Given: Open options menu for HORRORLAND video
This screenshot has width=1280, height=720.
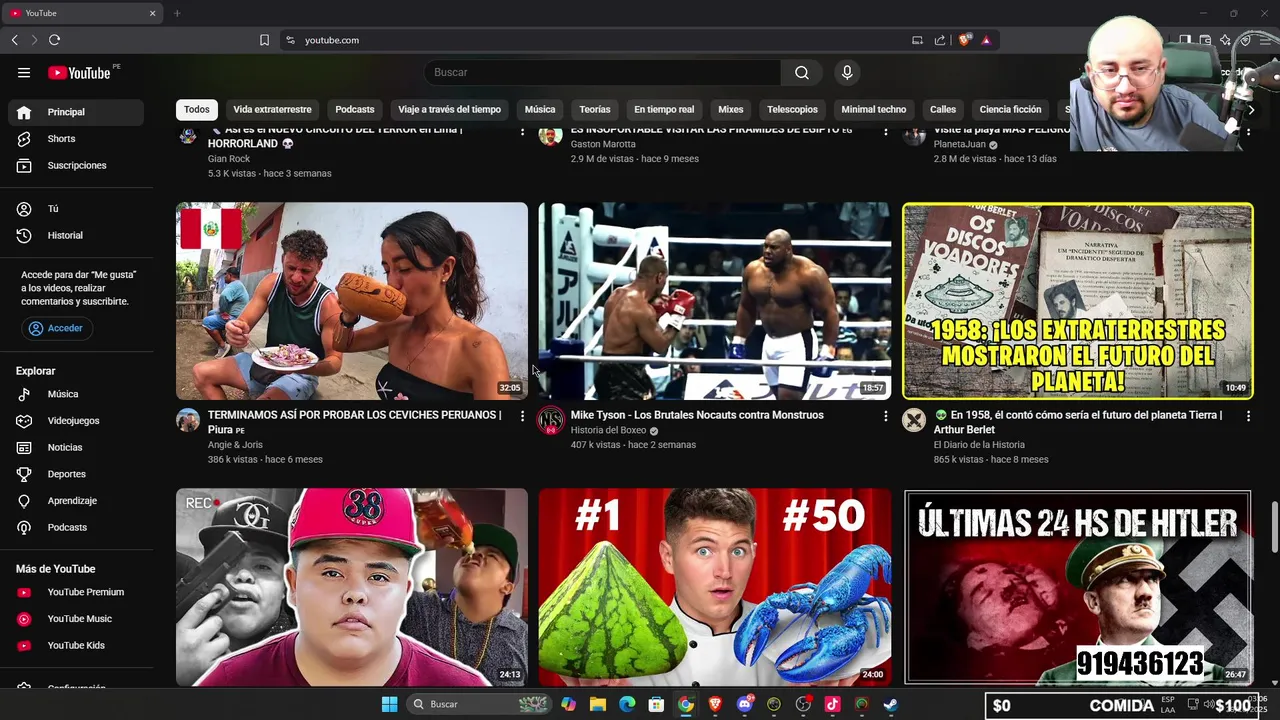Looking at the screenshot, I should click(522, 132).
